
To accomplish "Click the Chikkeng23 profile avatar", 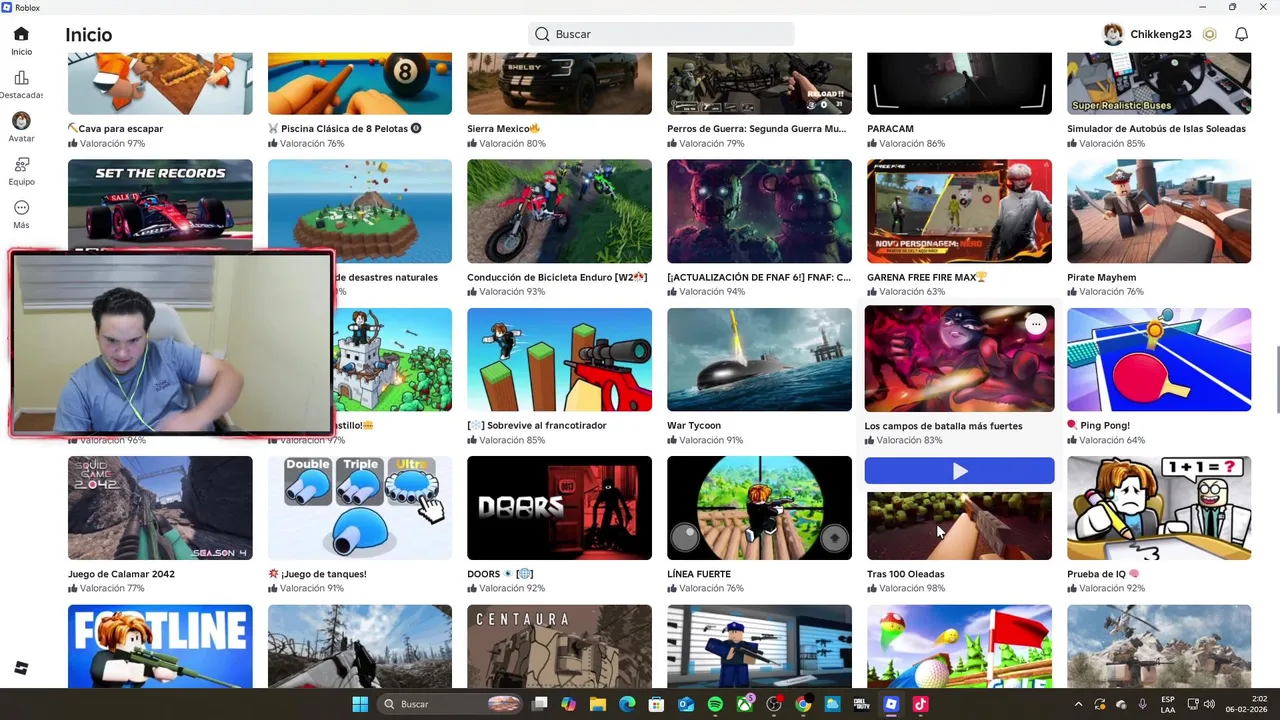I will point(1113,34).
